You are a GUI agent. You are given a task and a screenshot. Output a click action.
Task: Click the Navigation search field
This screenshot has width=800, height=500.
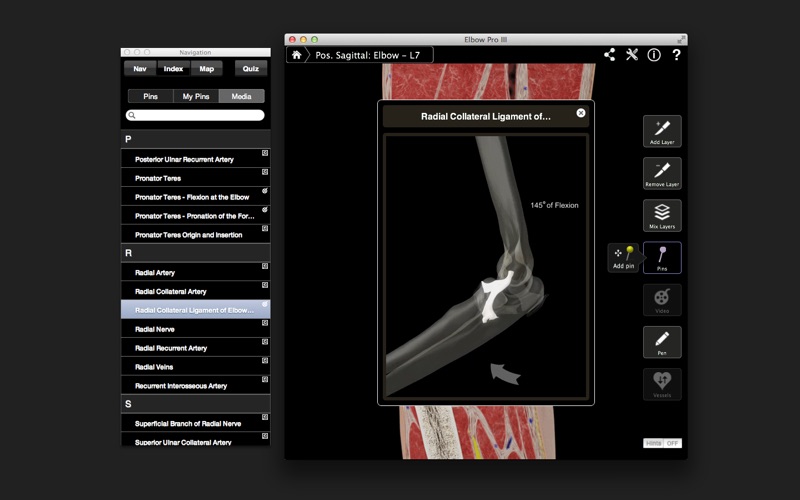[195, 115]
